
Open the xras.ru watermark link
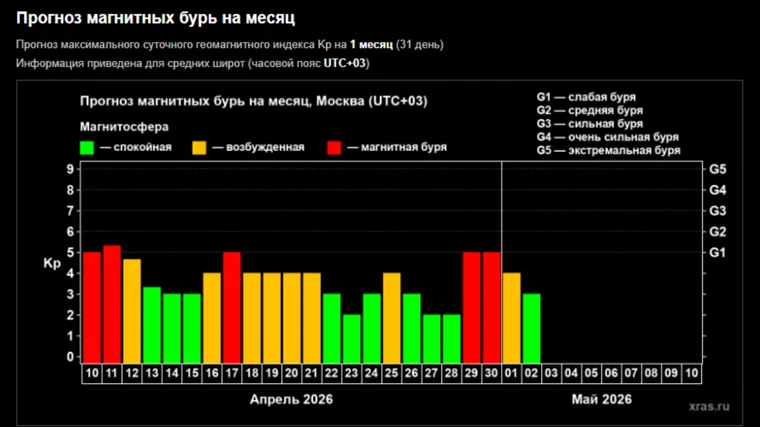pos(711,407)
